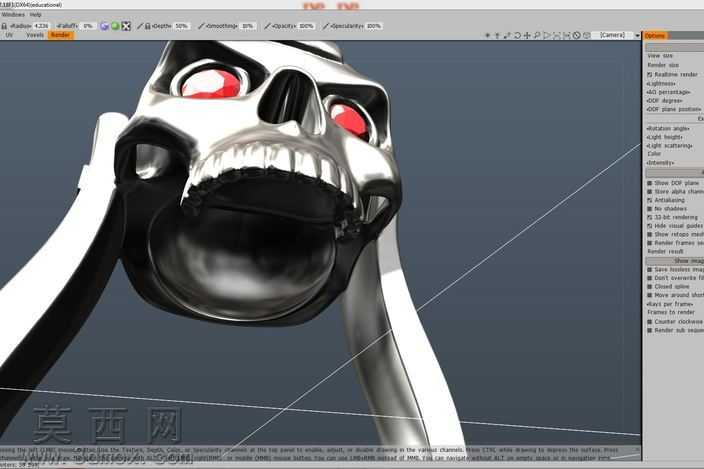Select the Options panel tab
This screenshot has width=704, height=469.
tap(656, 35)
